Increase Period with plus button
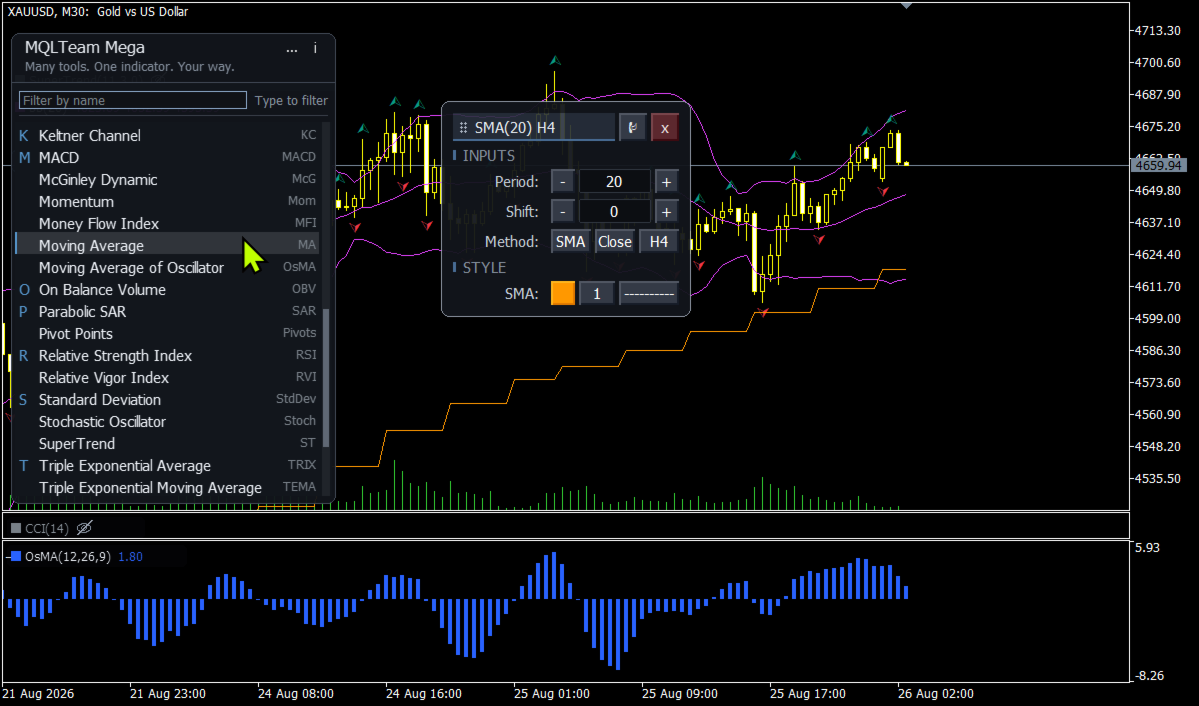This screenshot has height=706, width=1199. coord(666,182)
